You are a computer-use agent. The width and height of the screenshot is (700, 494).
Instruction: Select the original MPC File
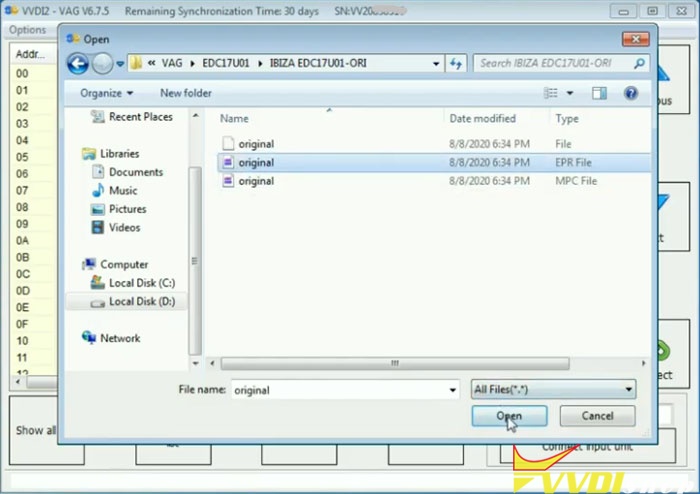(x=433, y=181)
